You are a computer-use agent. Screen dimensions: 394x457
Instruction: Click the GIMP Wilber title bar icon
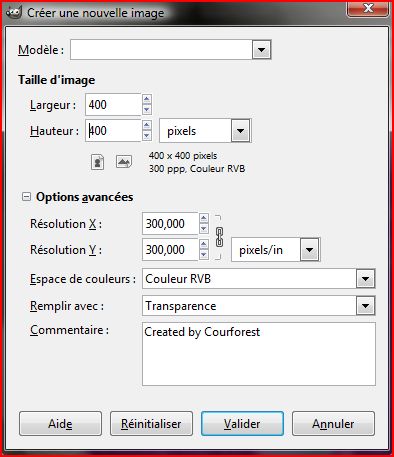14,12
